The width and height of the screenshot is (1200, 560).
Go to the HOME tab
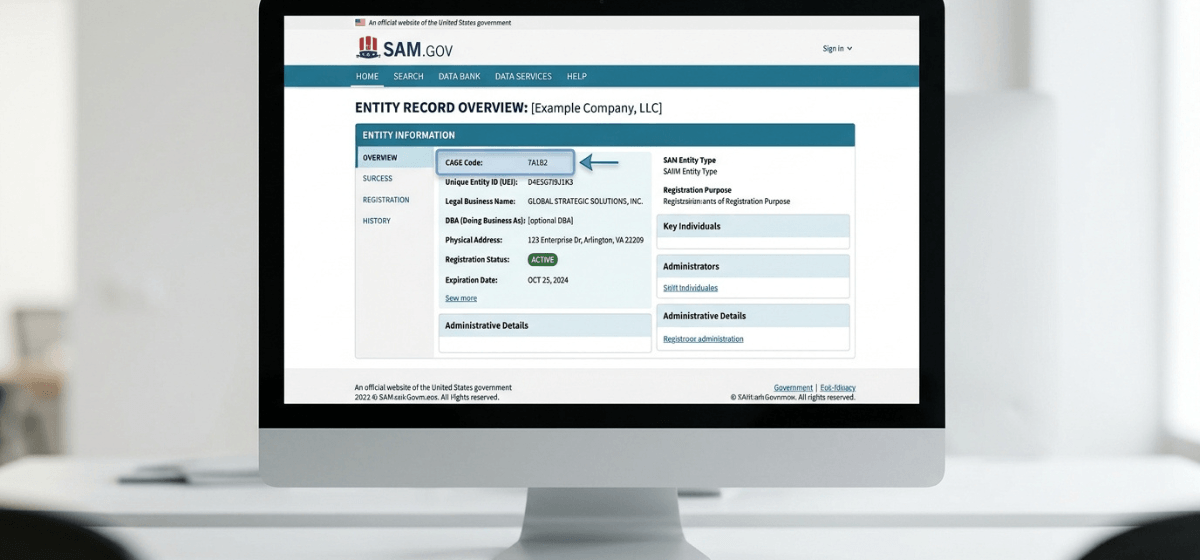click(367, 76)
